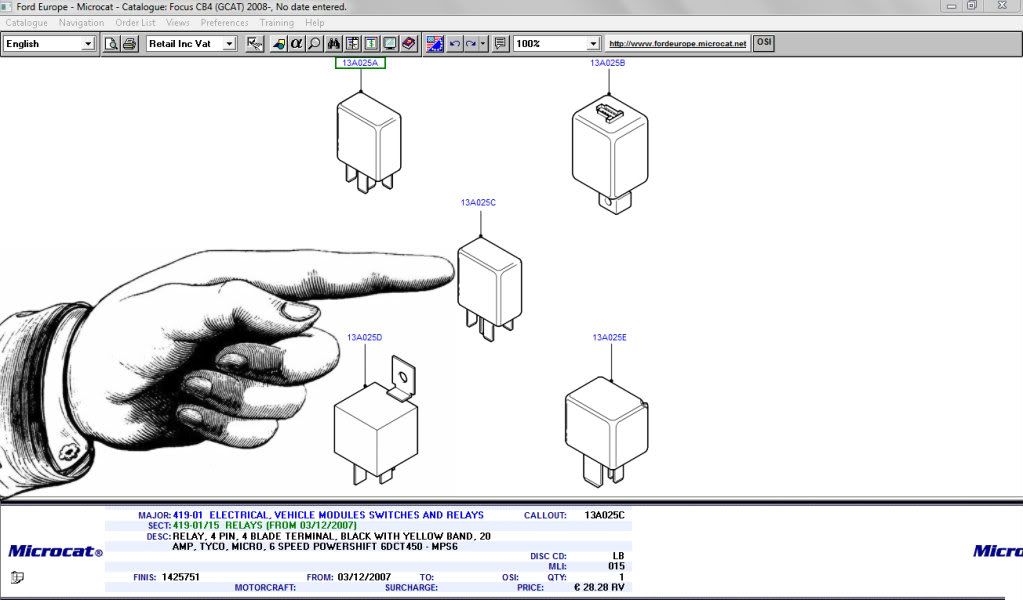Open the Navigation menu
The image size is (1023, 600).
[82, 23]
